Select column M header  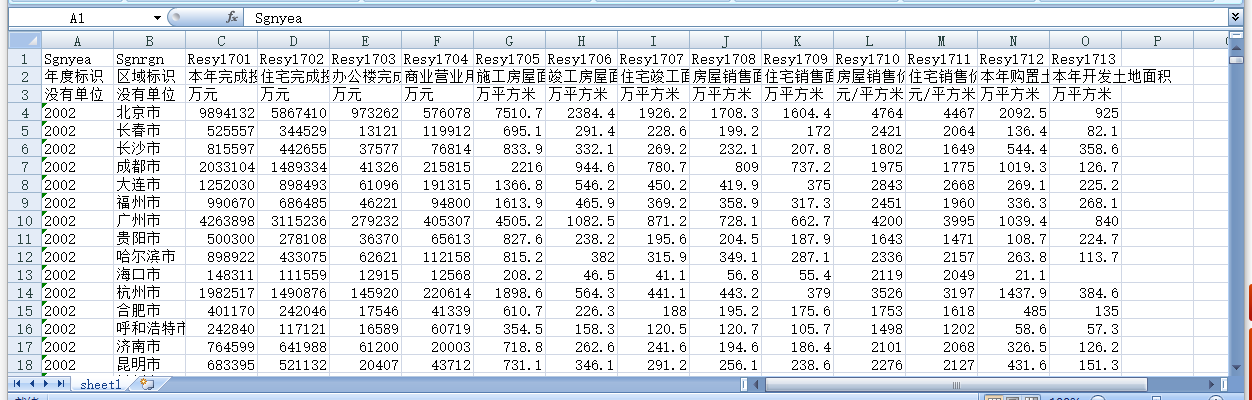pyautogui.click(x=941, y=41)
